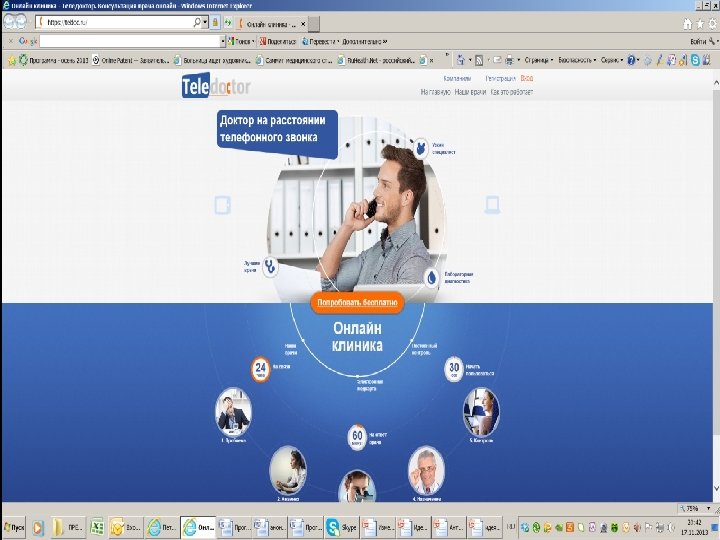720x540 pixels.
Task: Click the microscope scientist thumbnail
Action: [x=357, y=487]
